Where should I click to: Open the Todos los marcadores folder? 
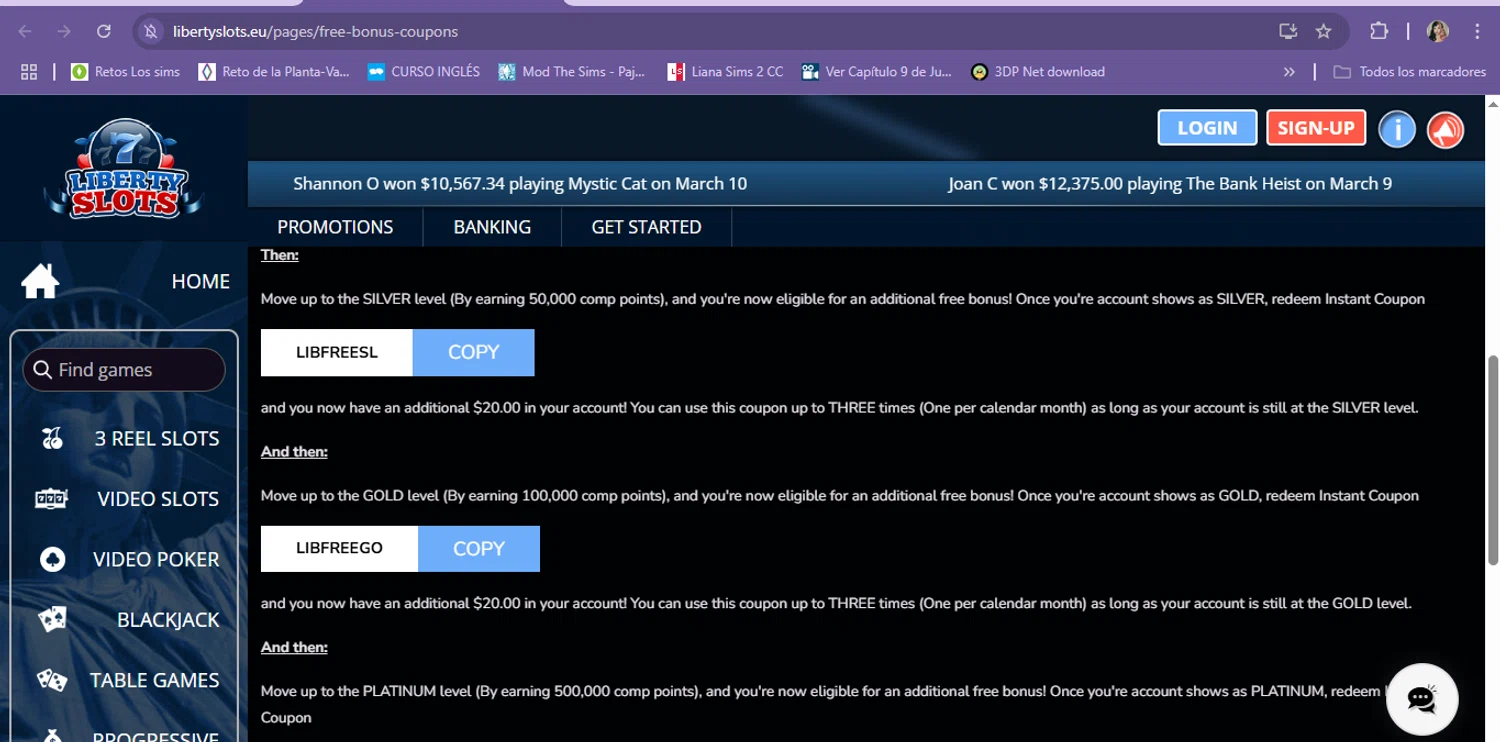click(x=1410, y=72)
